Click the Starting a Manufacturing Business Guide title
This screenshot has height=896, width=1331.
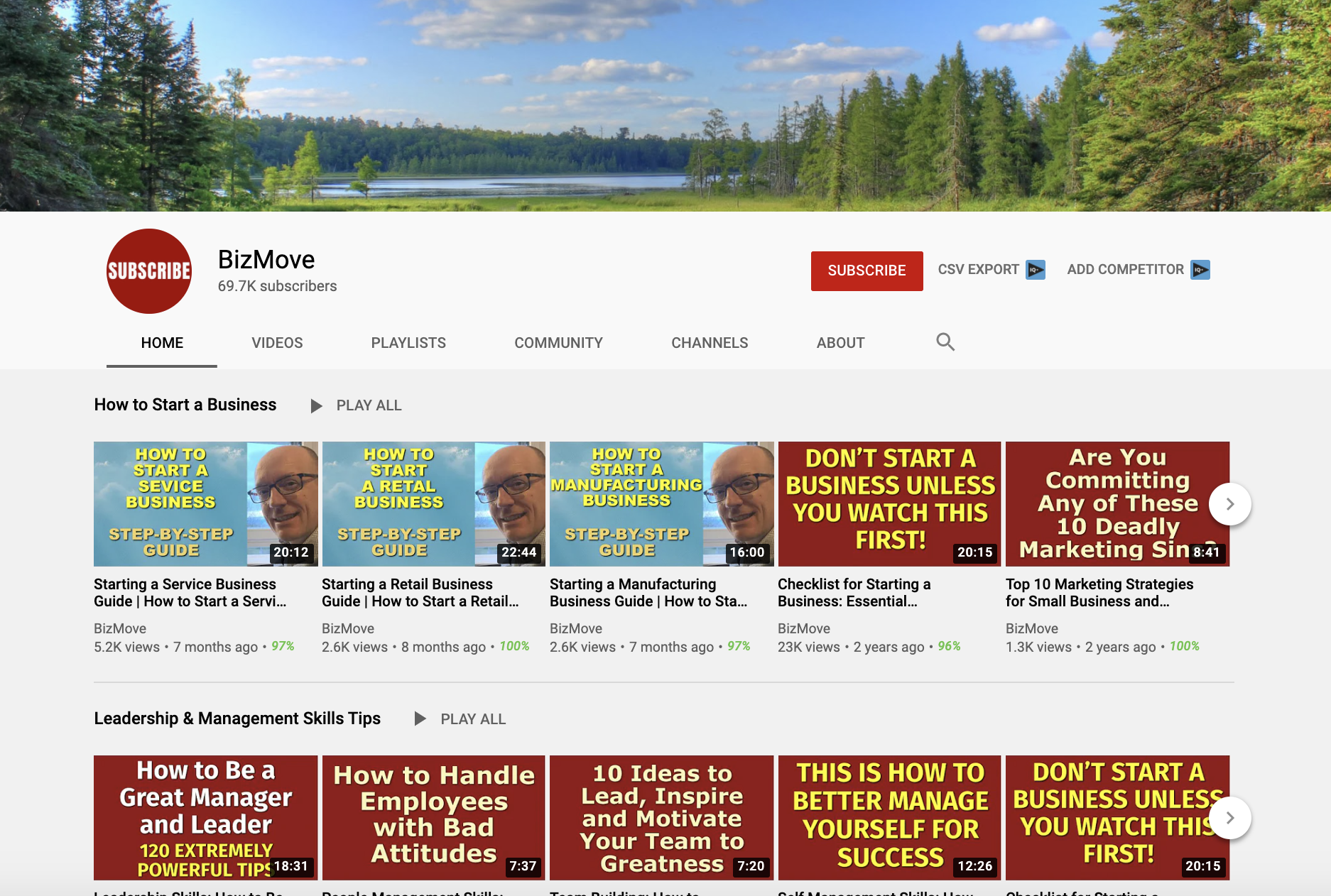(648, 593)
